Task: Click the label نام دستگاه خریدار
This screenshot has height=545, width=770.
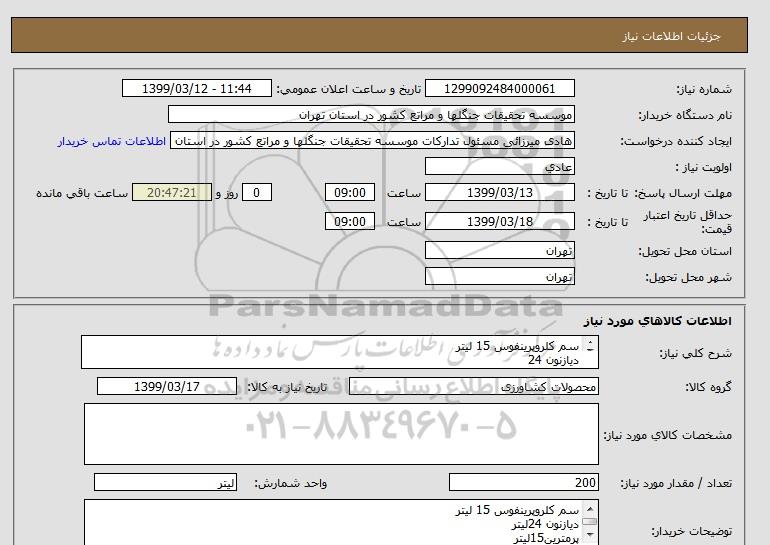Action: [x=685, y=115]
